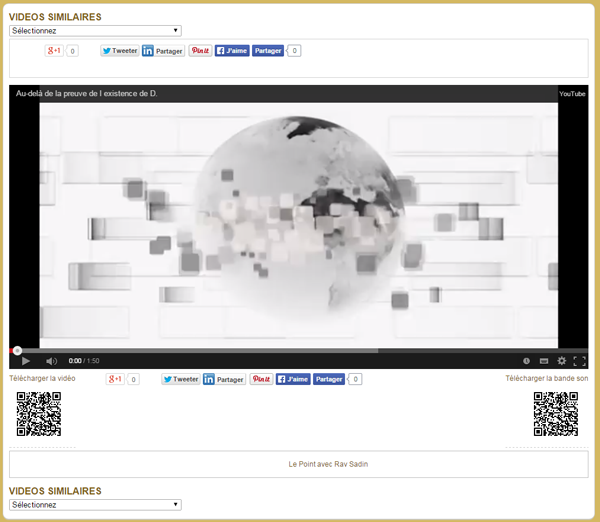This screenshot has width=600, height=522.
Task: Click the globe video frame
Action: coord(298,226)
